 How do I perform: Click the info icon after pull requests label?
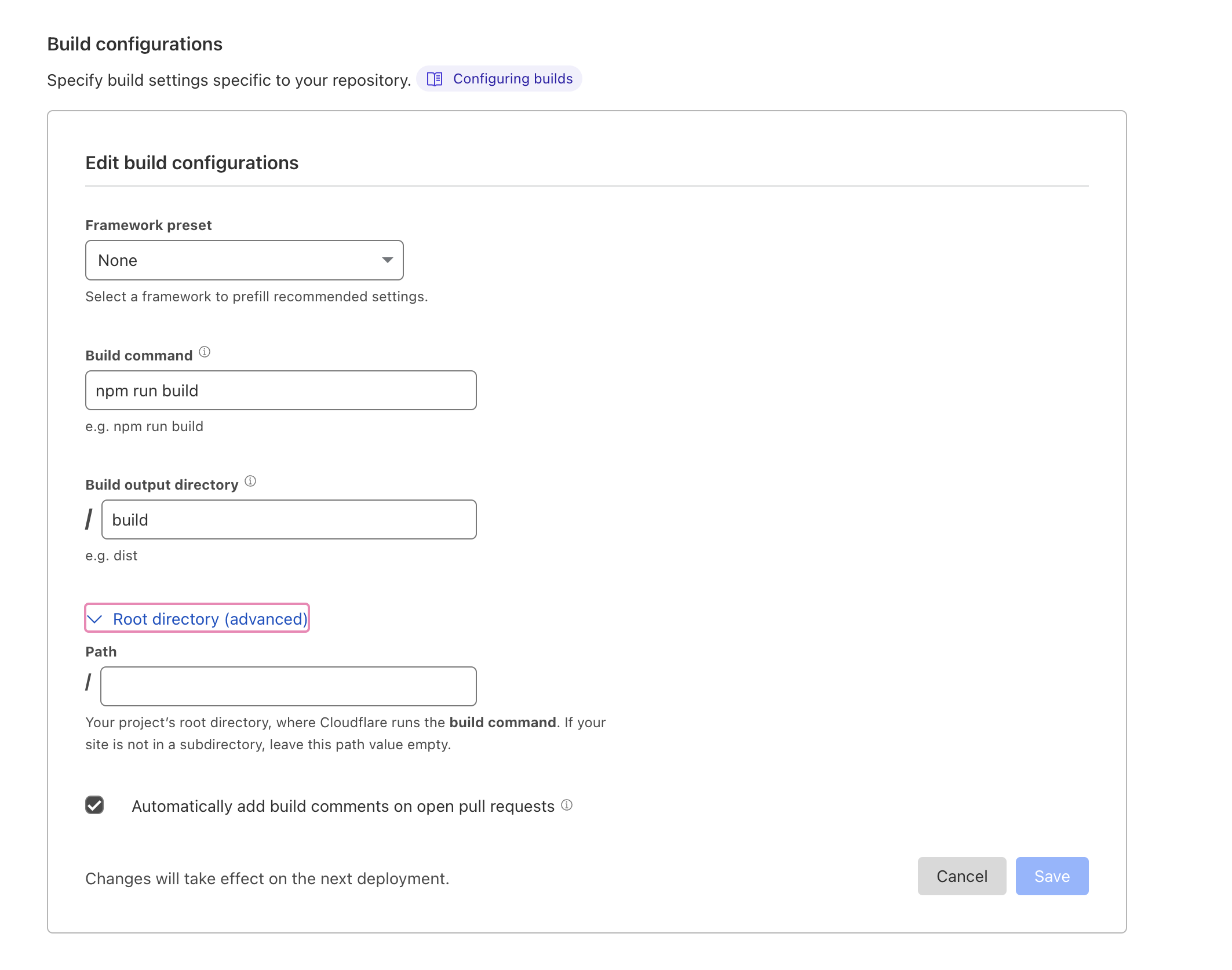[567, 805]
